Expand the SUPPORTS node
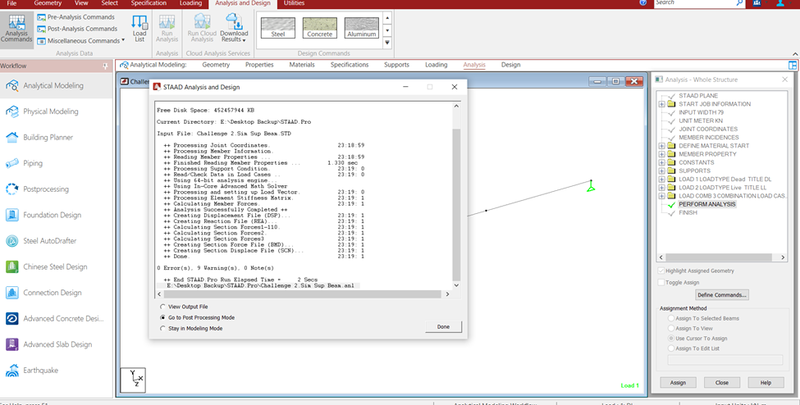Viewport: 800px width, 405px height. pyautogui.click(x=662, y=171)
